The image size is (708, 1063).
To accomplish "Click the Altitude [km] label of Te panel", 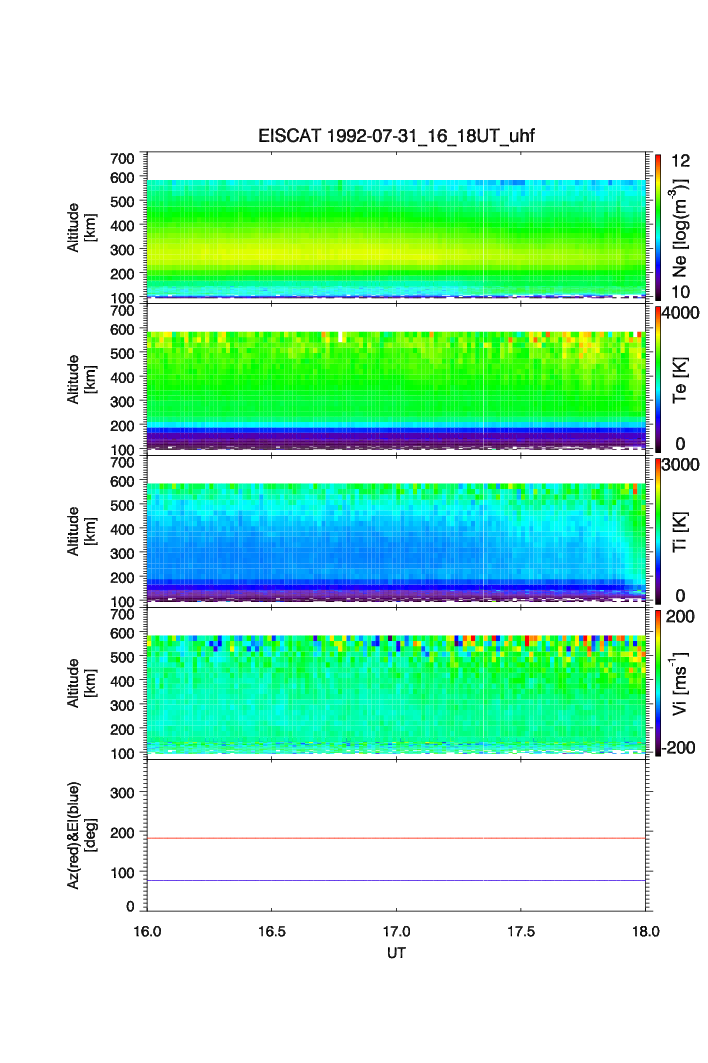I will click(x=81, y=380).
